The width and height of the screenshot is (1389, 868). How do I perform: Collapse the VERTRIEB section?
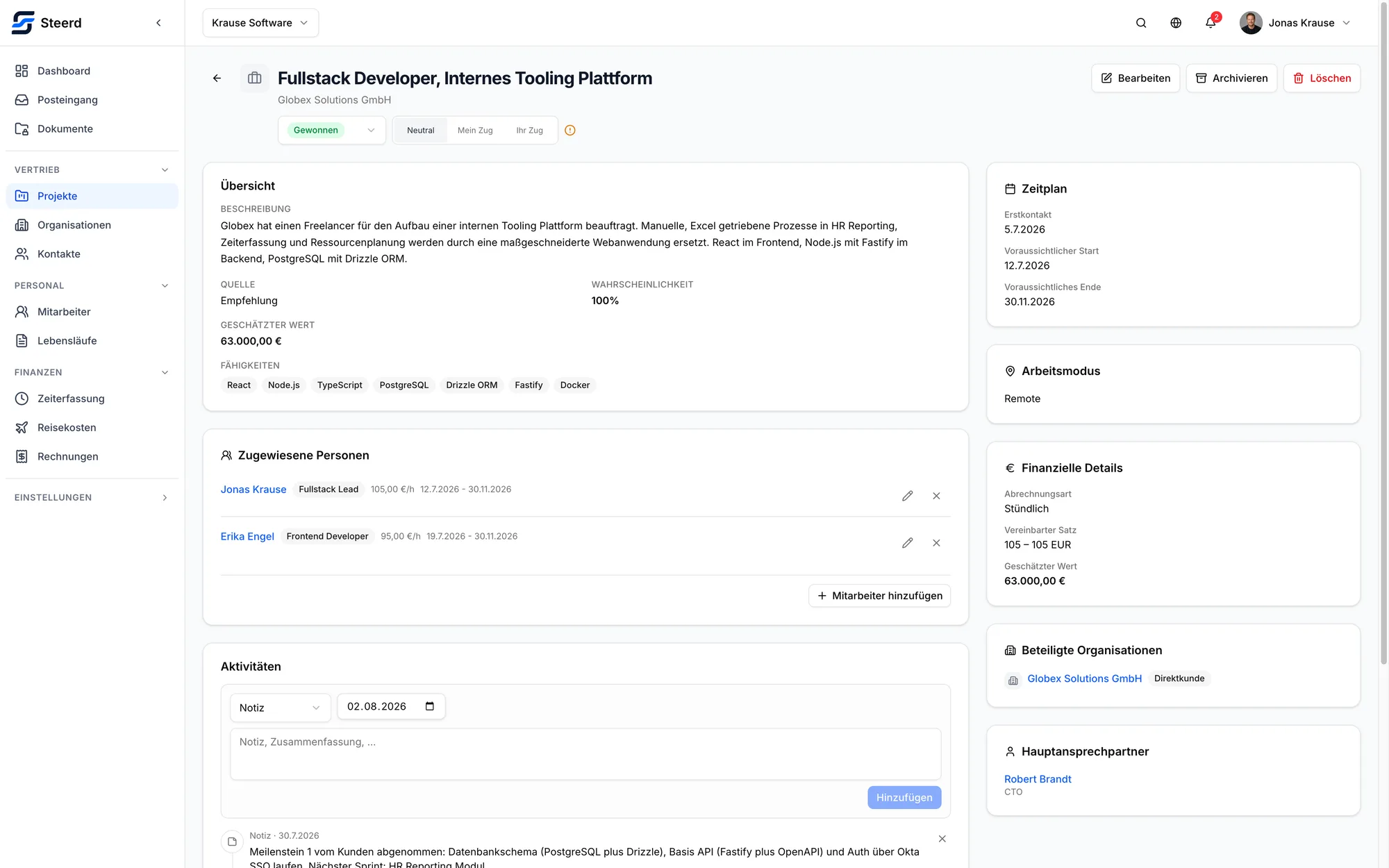[x=165, y=170]
